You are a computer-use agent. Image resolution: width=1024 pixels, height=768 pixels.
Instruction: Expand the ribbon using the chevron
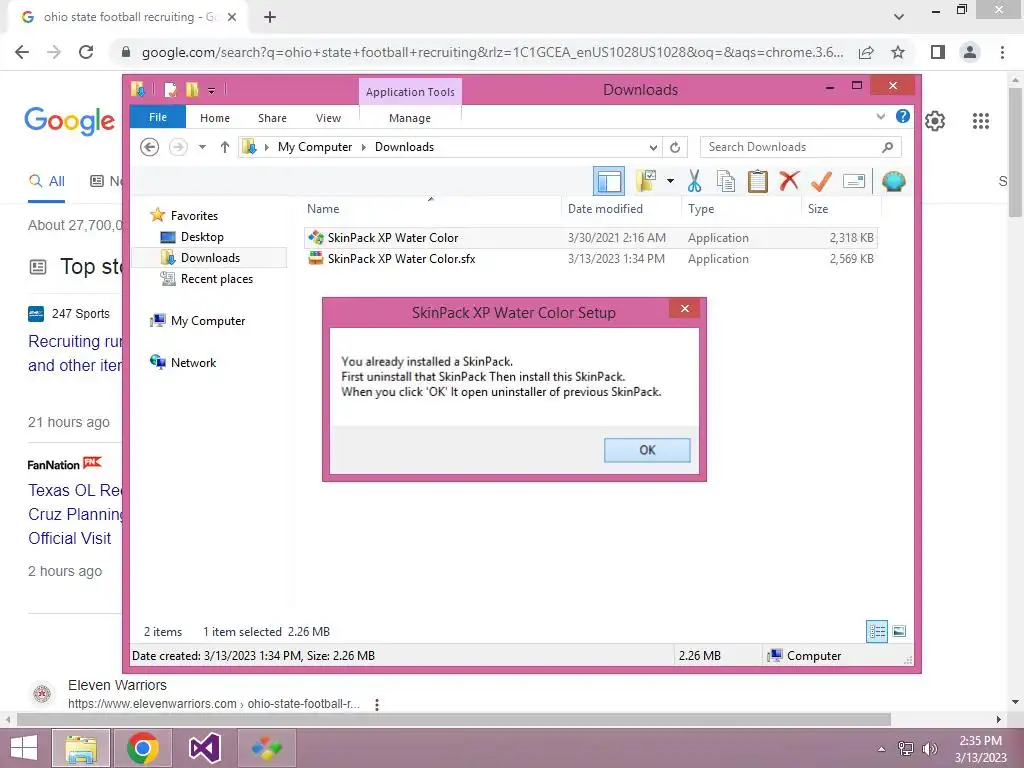[880, 116]
